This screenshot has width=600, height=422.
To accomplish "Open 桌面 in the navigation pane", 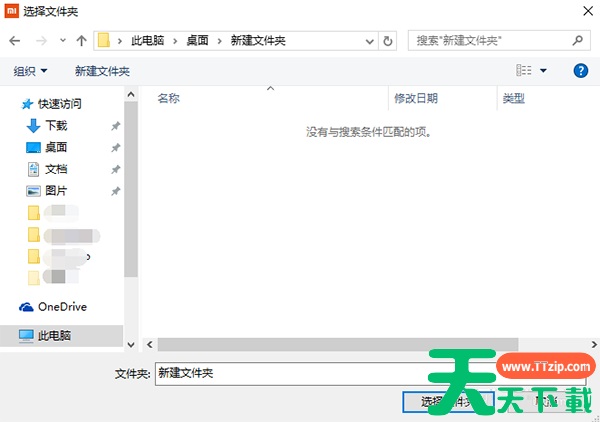I will [x=47, y=147].
